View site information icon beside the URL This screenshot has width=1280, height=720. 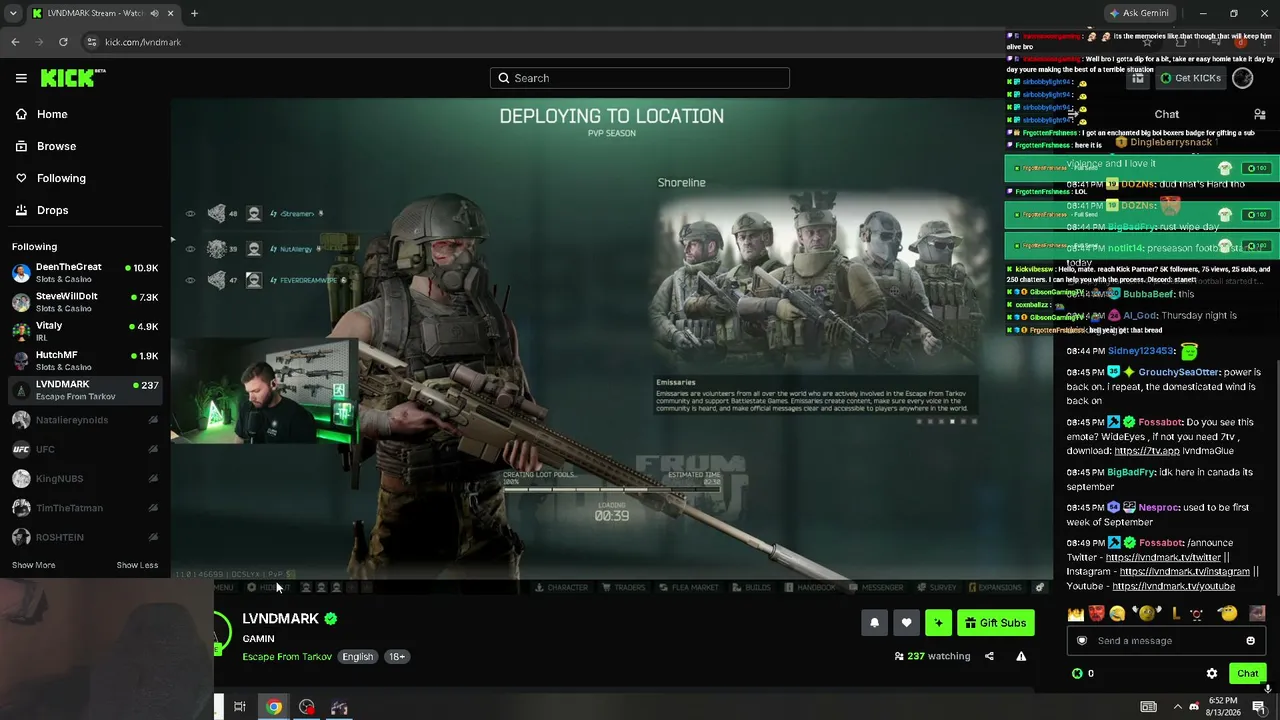coord(91,42)
